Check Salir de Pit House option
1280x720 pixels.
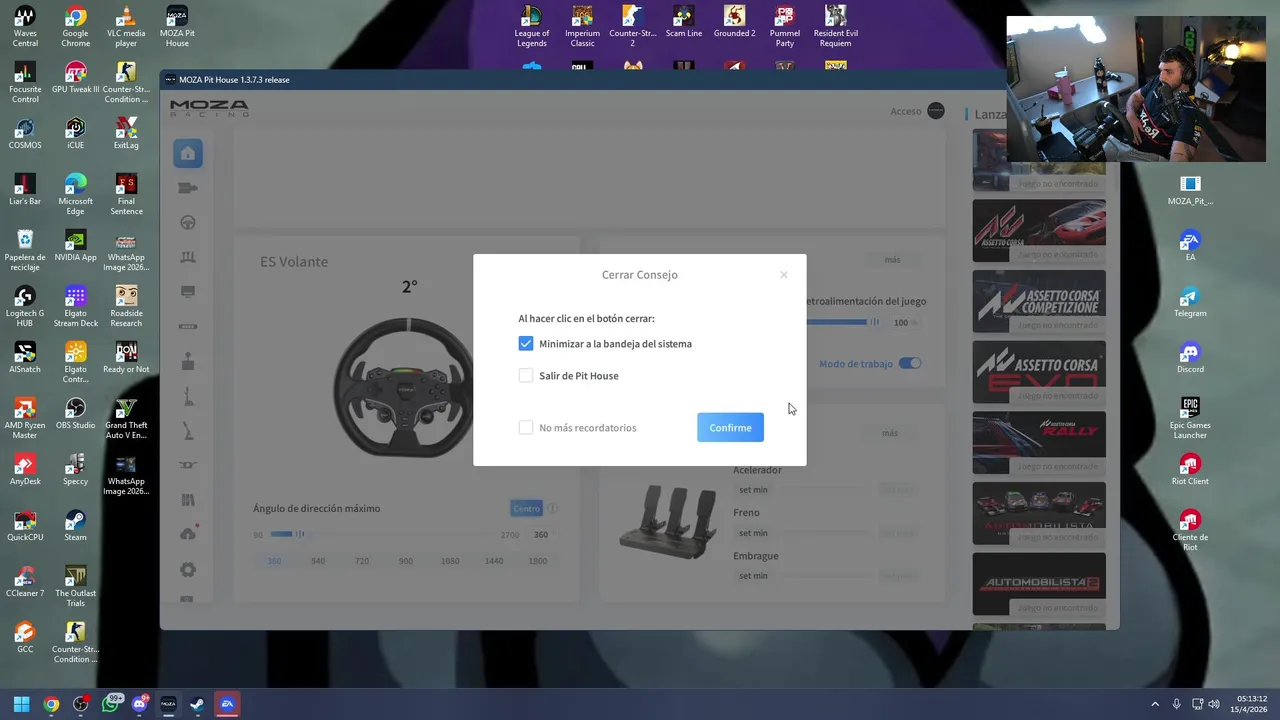pyautogui.click(x=526, y=376)
